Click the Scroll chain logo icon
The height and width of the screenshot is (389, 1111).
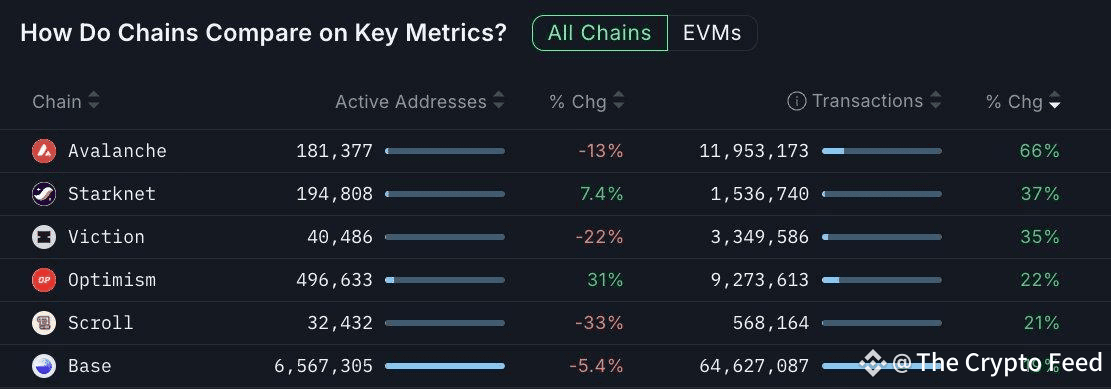44,323
